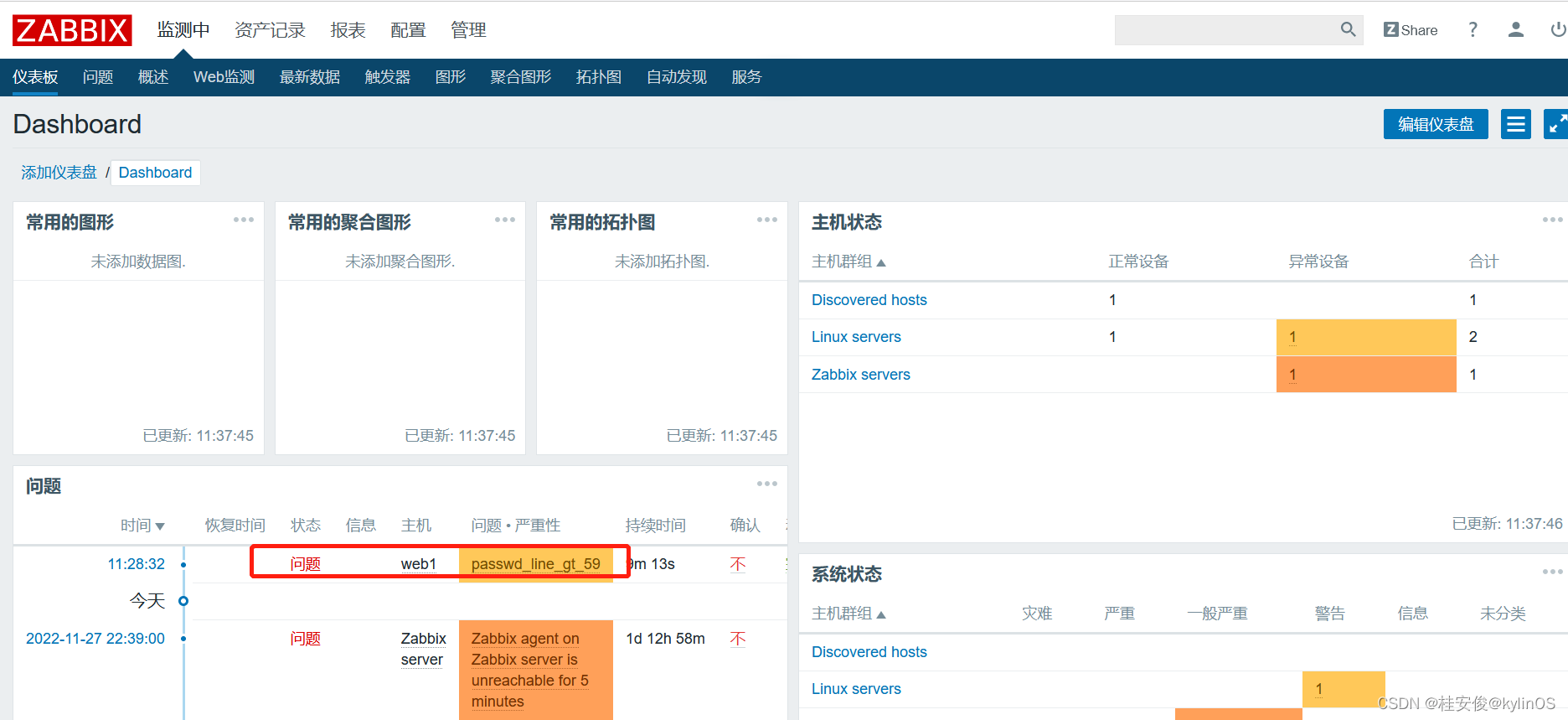Click the 编辑仪表盘 button
1568x720 pixels.
1436,124
